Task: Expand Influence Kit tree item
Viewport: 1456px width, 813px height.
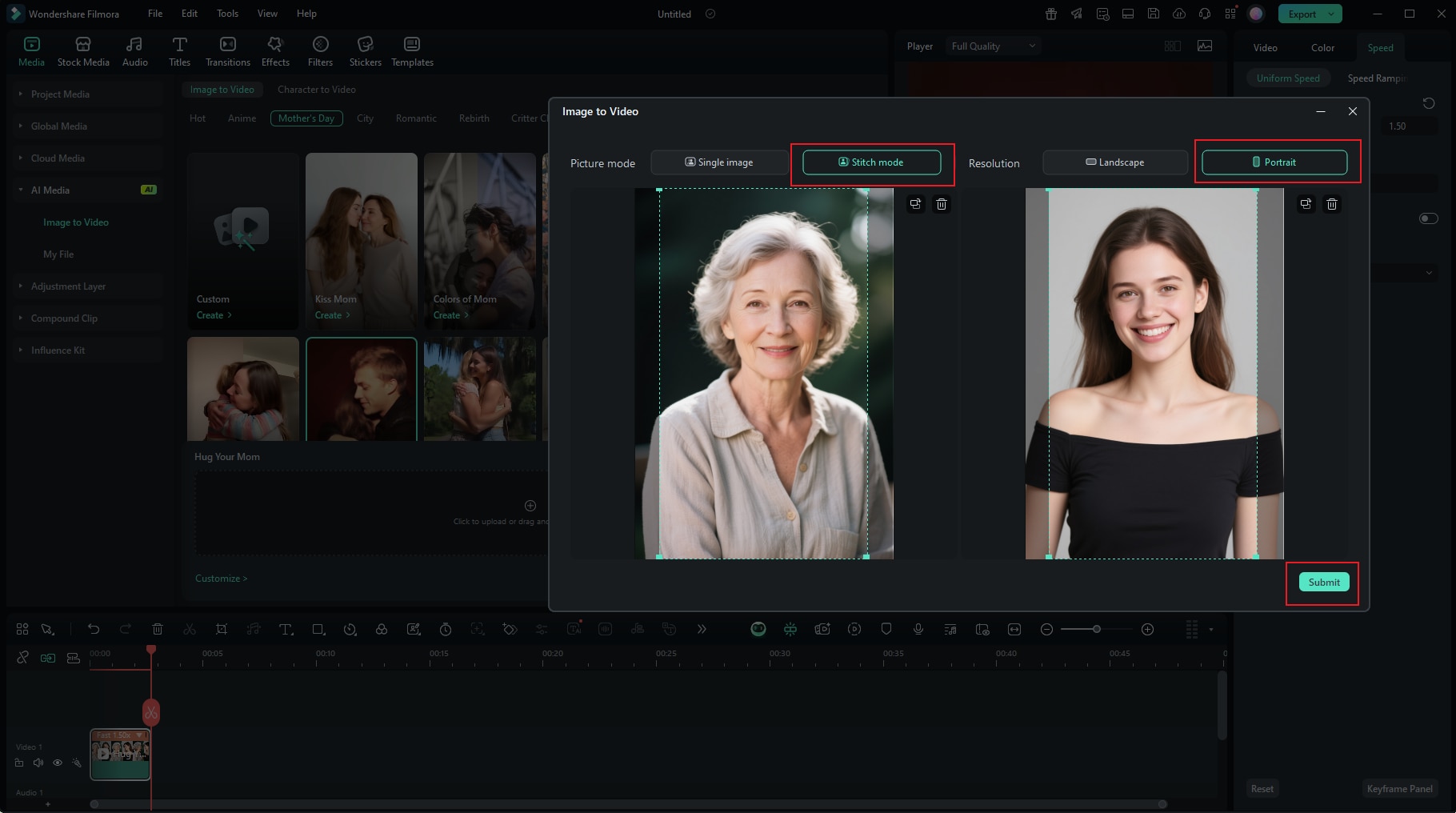Action: 21,350
